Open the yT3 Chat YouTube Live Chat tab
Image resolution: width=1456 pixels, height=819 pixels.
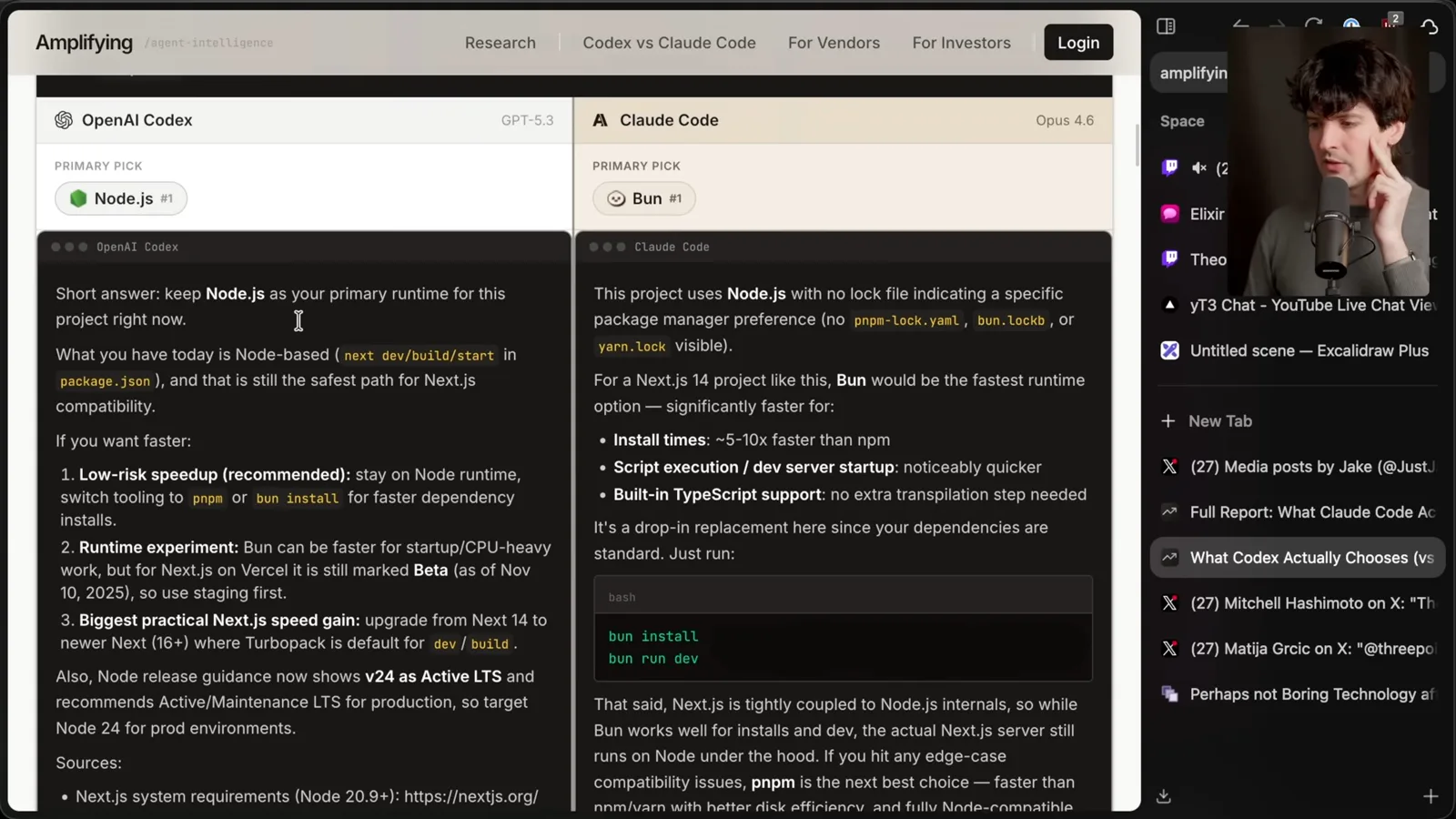pyautogui.click(x=1299, y=305)
